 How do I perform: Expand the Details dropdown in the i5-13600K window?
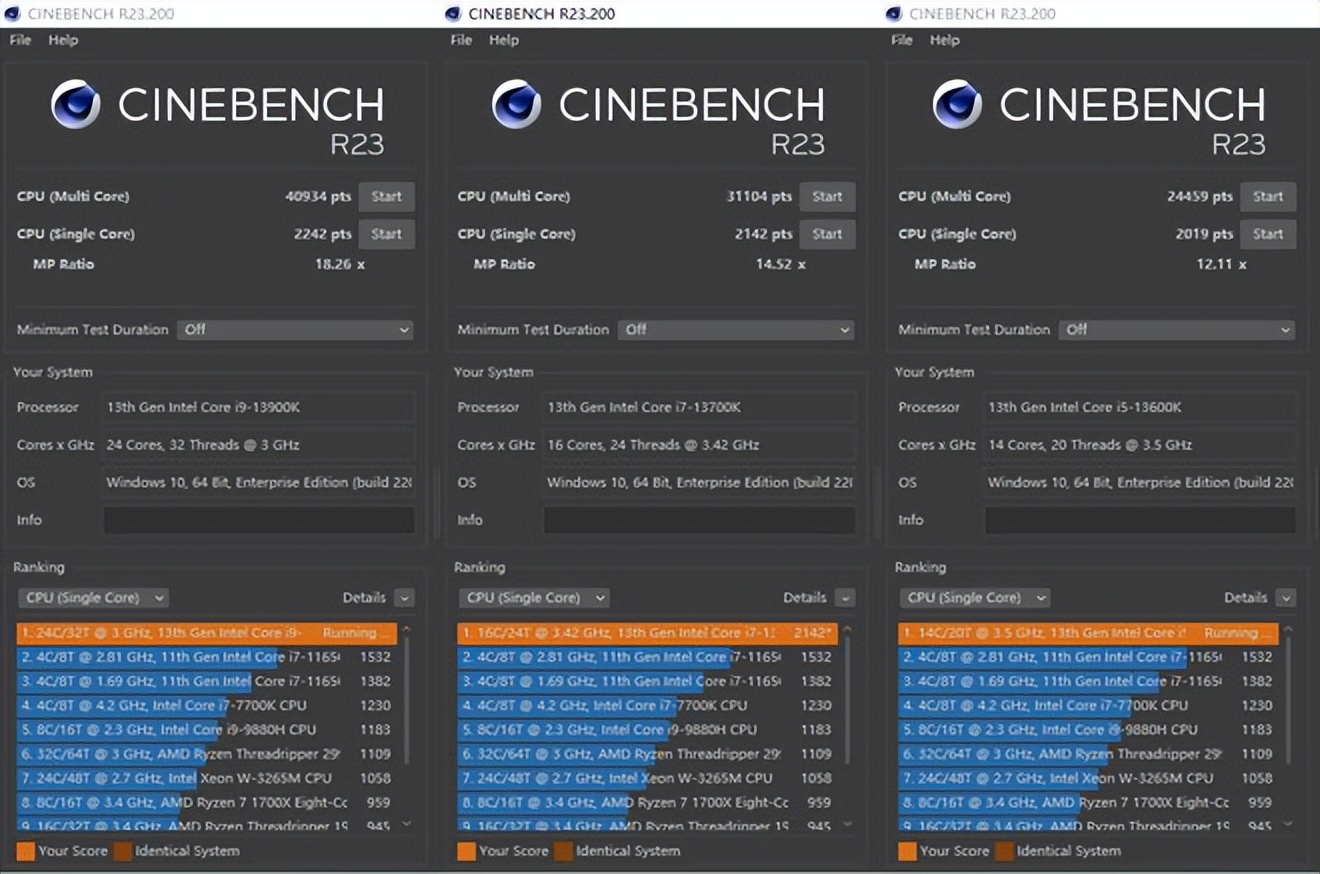1285,598
